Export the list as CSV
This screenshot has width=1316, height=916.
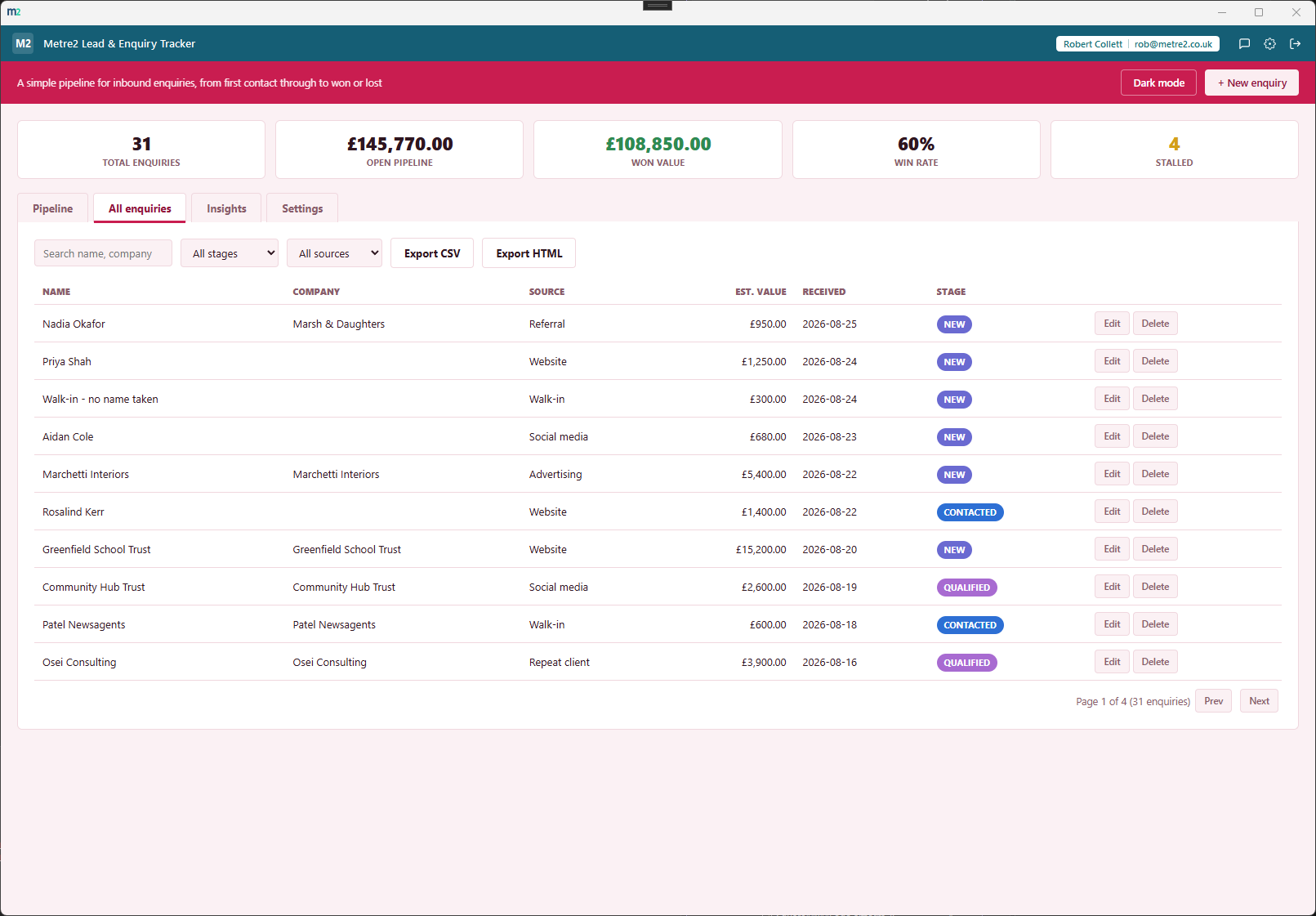(432, 253)
